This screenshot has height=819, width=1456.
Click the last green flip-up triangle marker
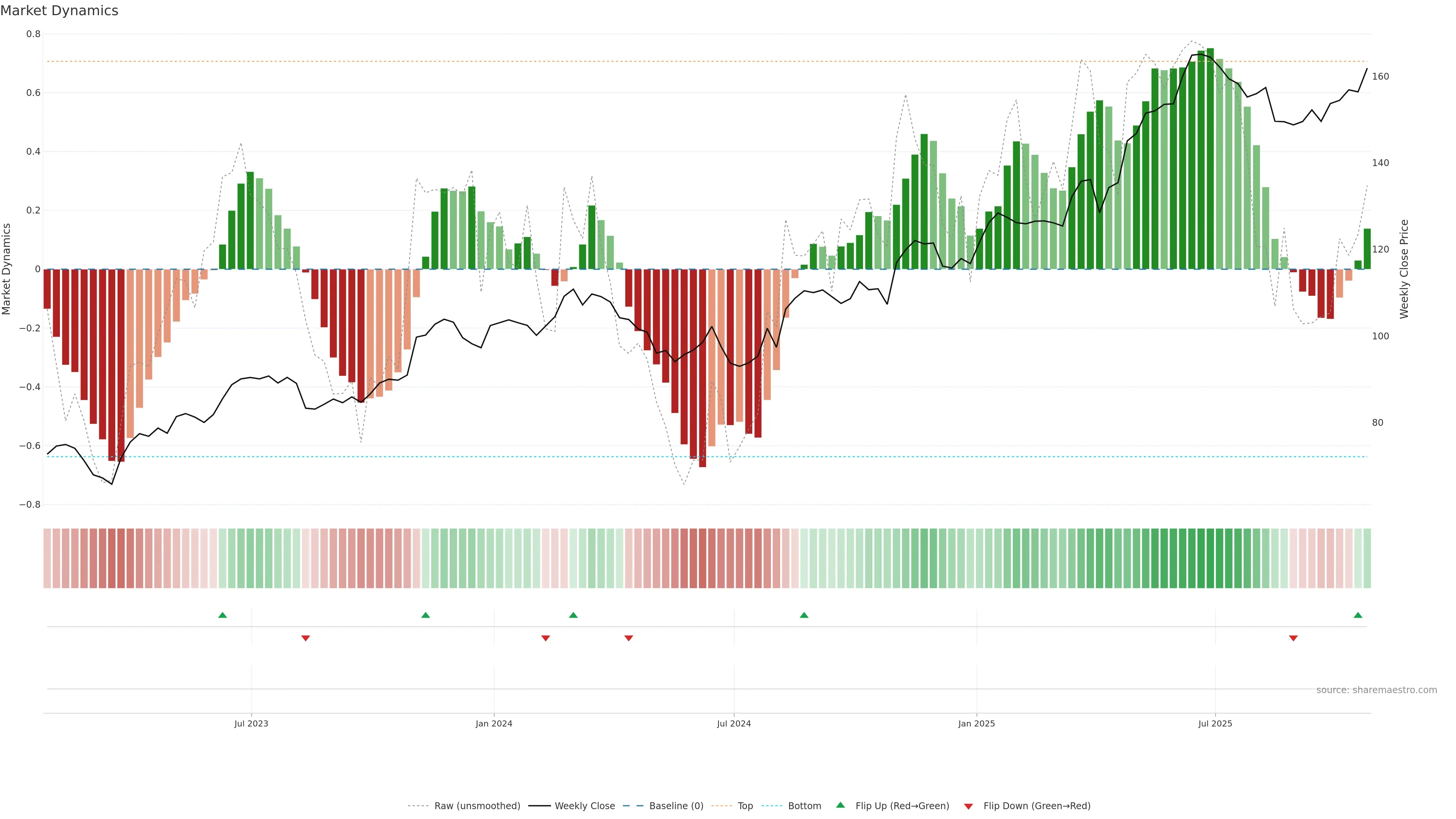coord(1358,615)
